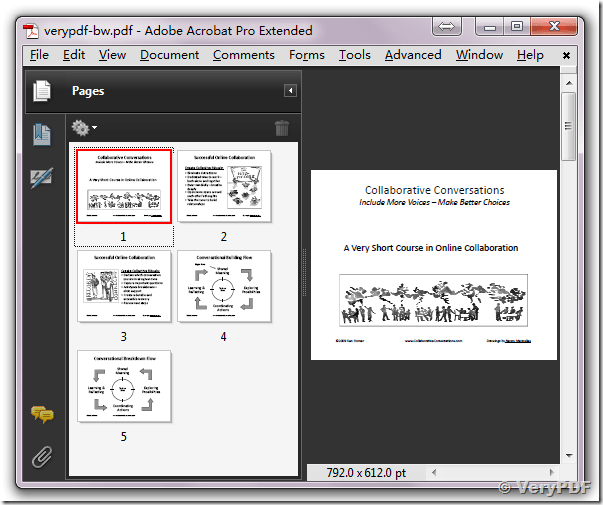603x505 pixels.
Task: Open the Forms menu
Action: tap(307, 55)
